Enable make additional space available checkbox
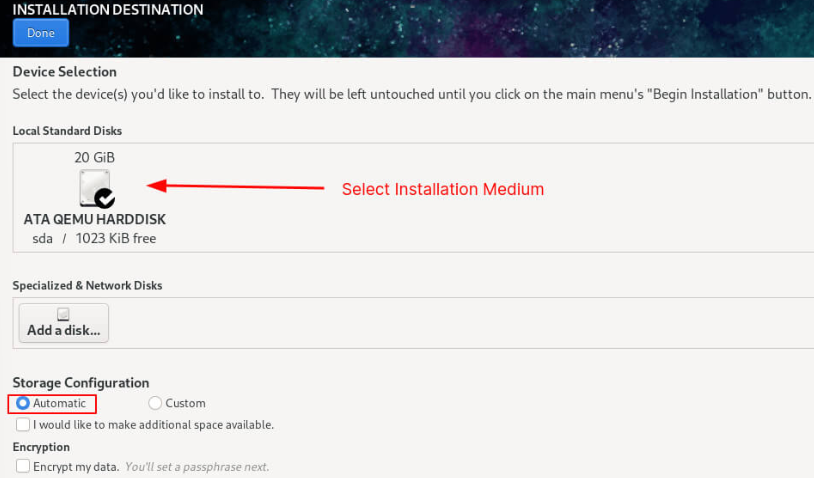814x478 pixels. pyautogui.click(x=23, y=425)
